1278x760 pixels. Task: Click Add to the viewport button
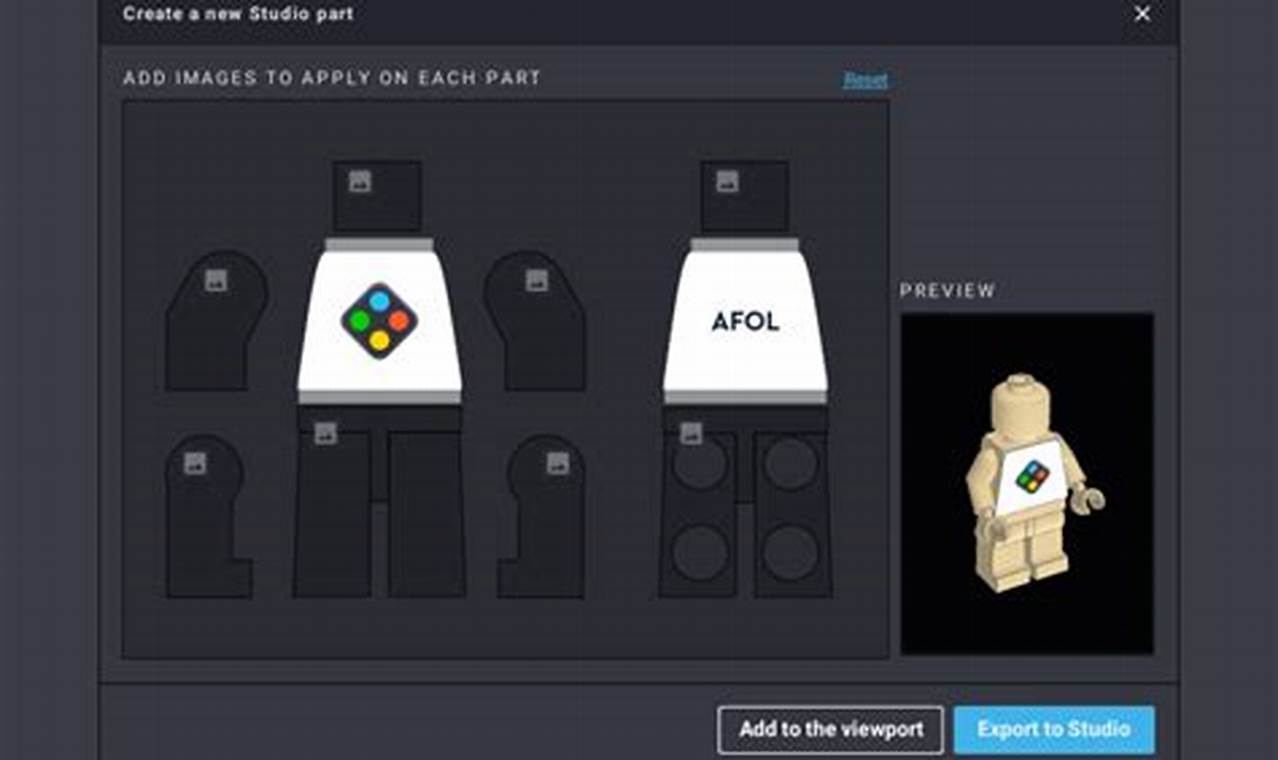830,730
